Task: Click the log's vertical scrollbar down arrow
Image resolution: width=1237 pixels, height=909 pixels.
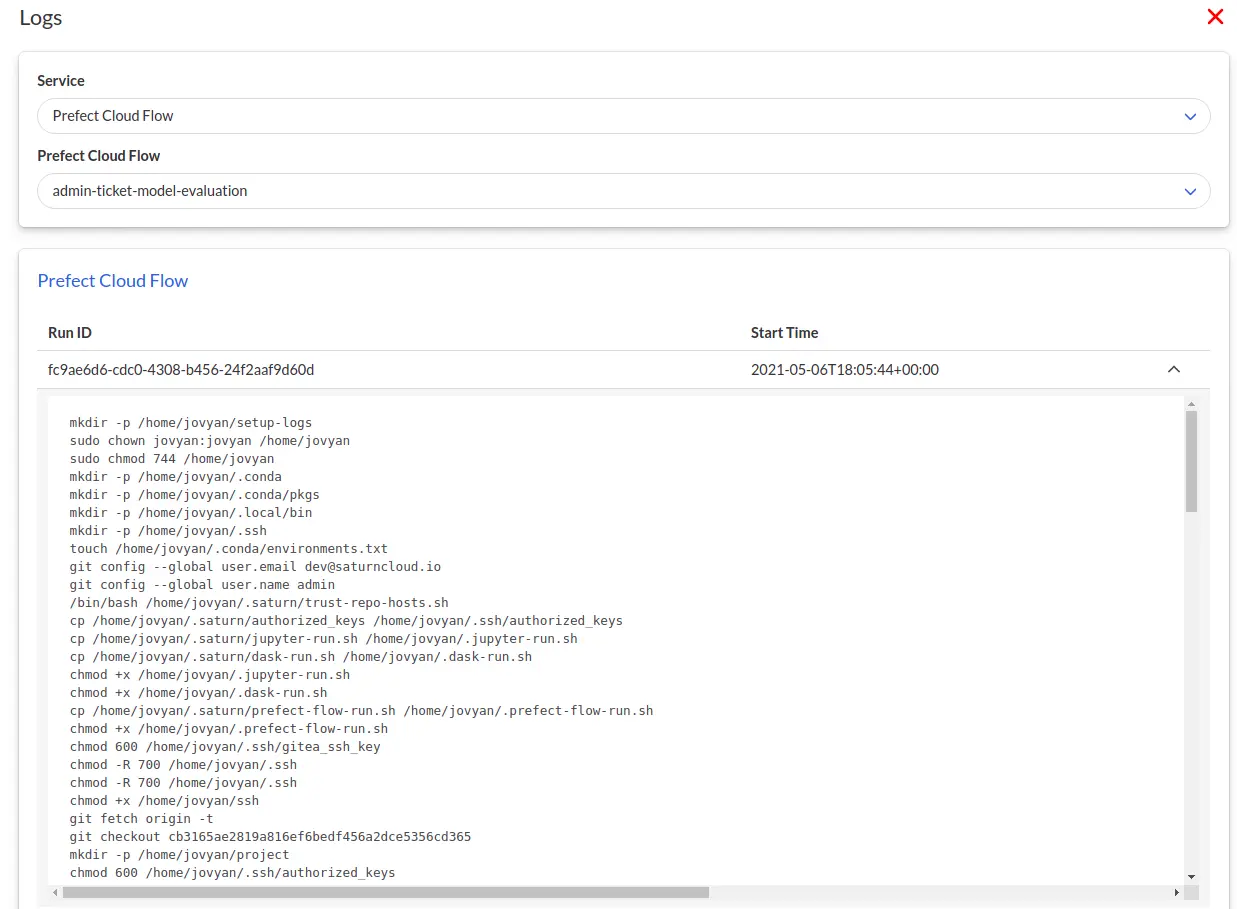Action: tap(1191, 877)
